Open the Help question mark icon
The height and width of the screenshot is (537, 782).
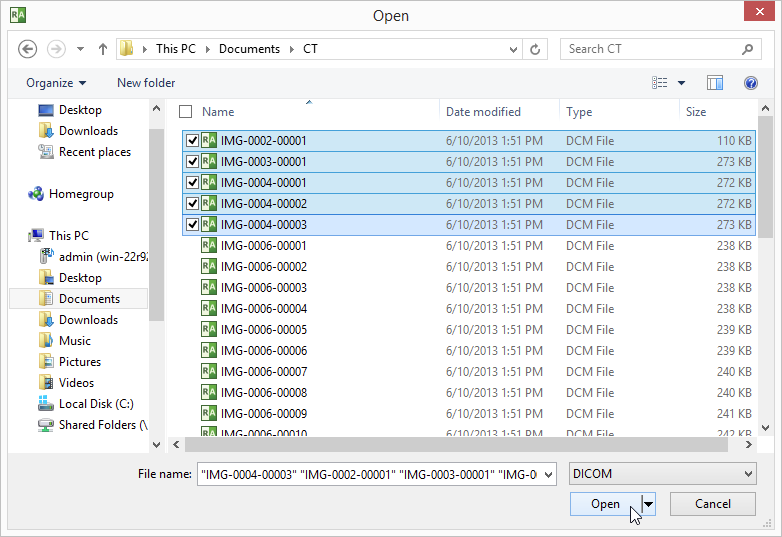pyautogui.click(x=751, y=83)
